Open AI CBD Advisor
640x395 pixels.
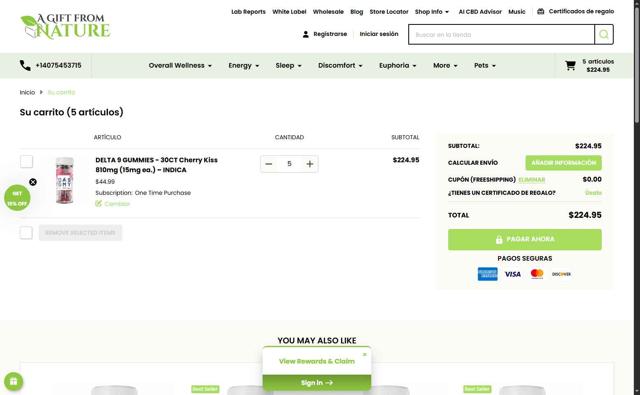480,12
